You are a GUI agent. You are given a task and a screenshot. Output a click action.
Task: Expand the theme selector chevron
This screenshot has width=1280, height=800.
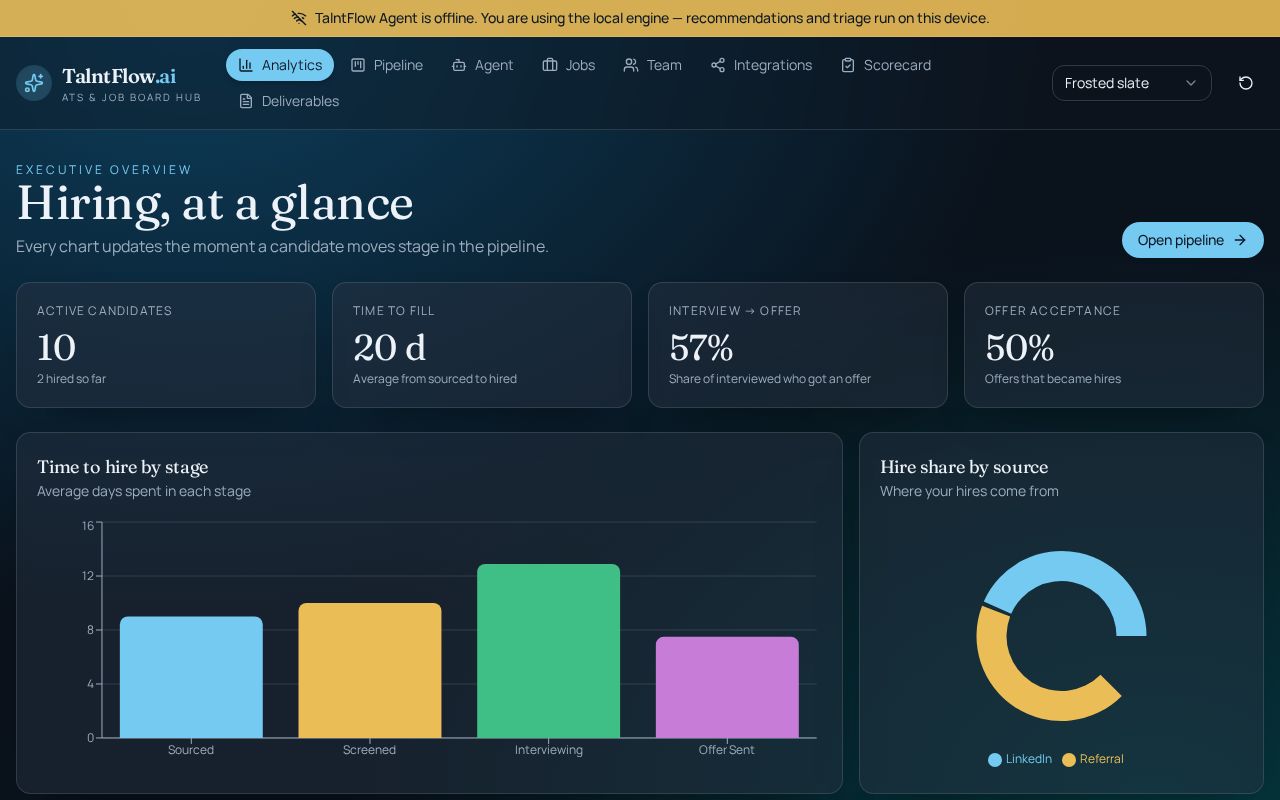pos(1191,83)
